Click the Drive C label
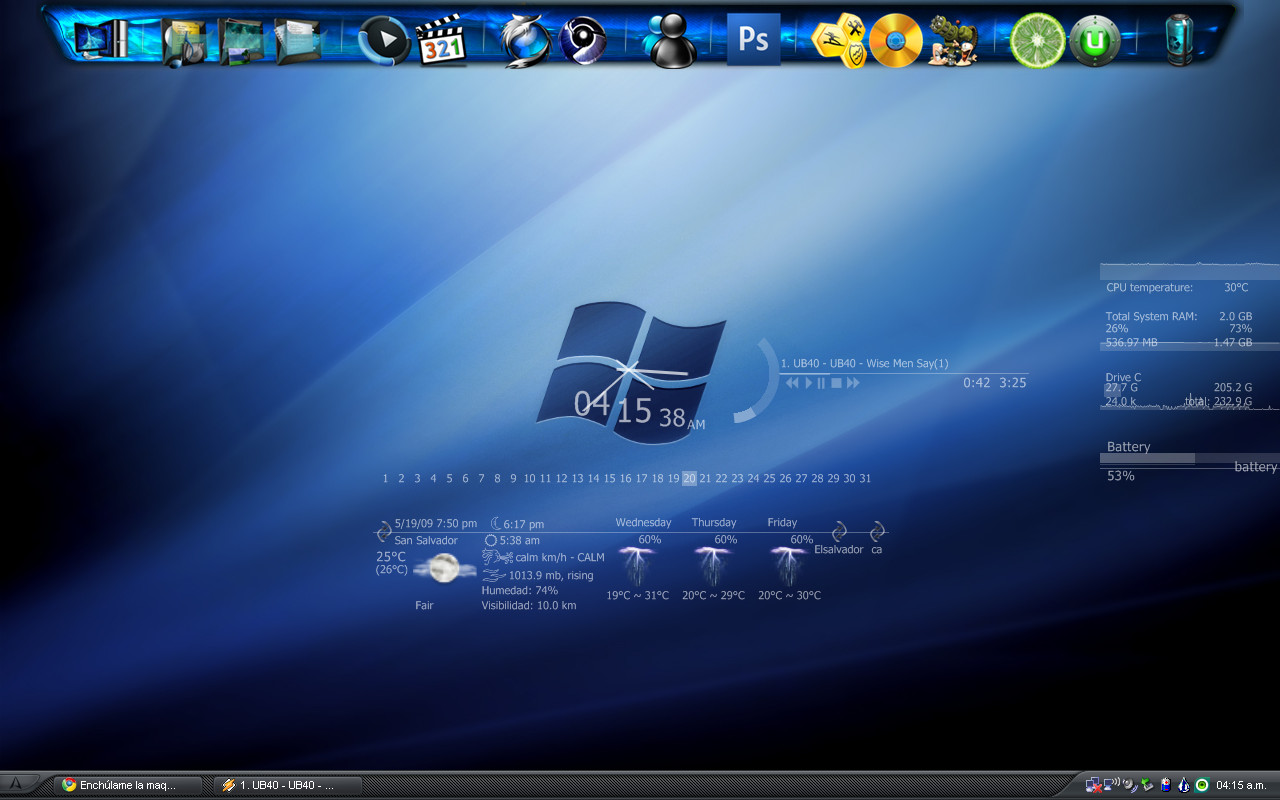The height and width of the screenshot is (800, 1280). pyautogui.click(x=1123, y=377)
